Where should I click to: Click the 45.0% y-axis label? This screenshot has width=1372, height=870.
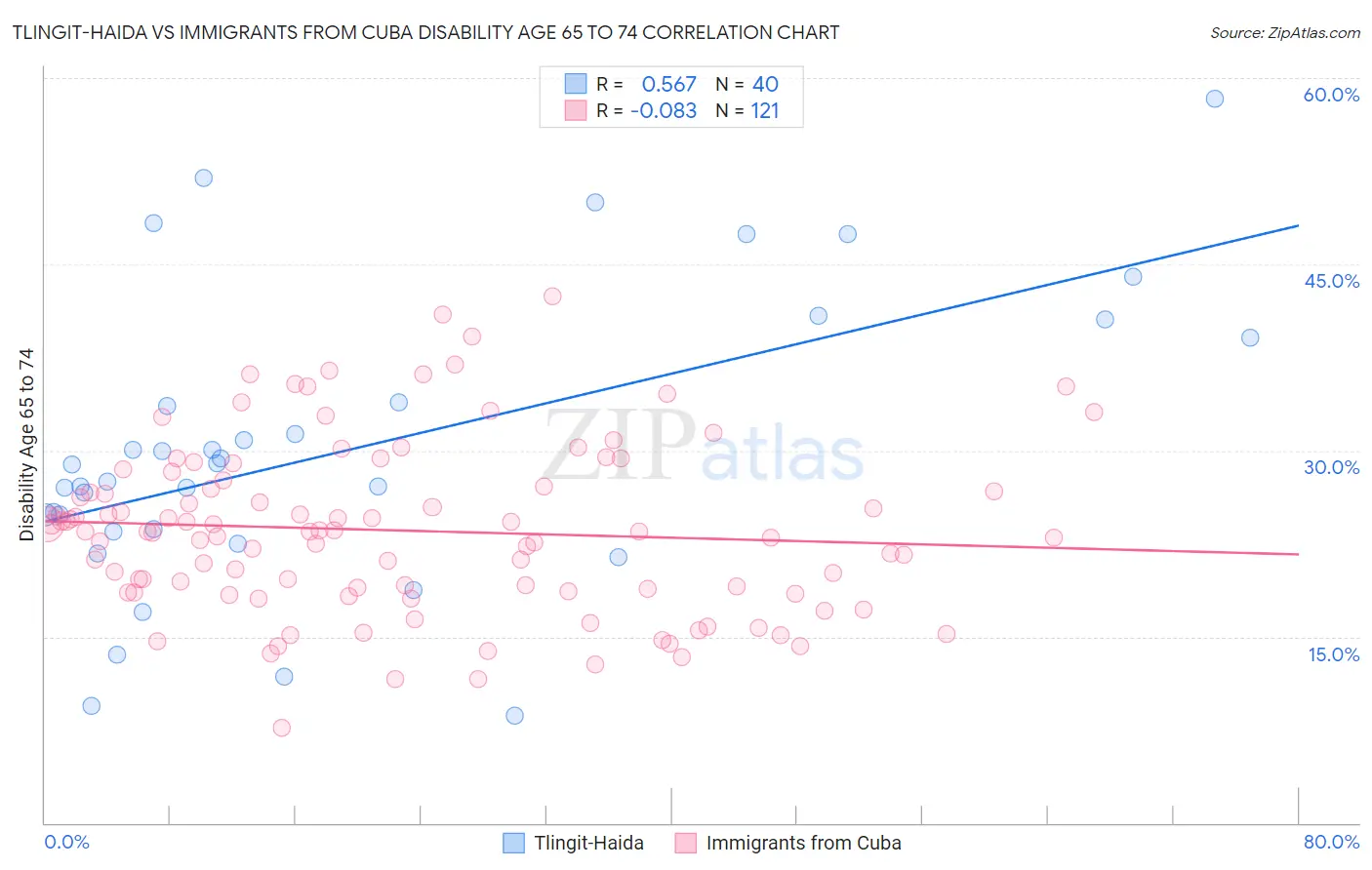tap(1331, 281)
